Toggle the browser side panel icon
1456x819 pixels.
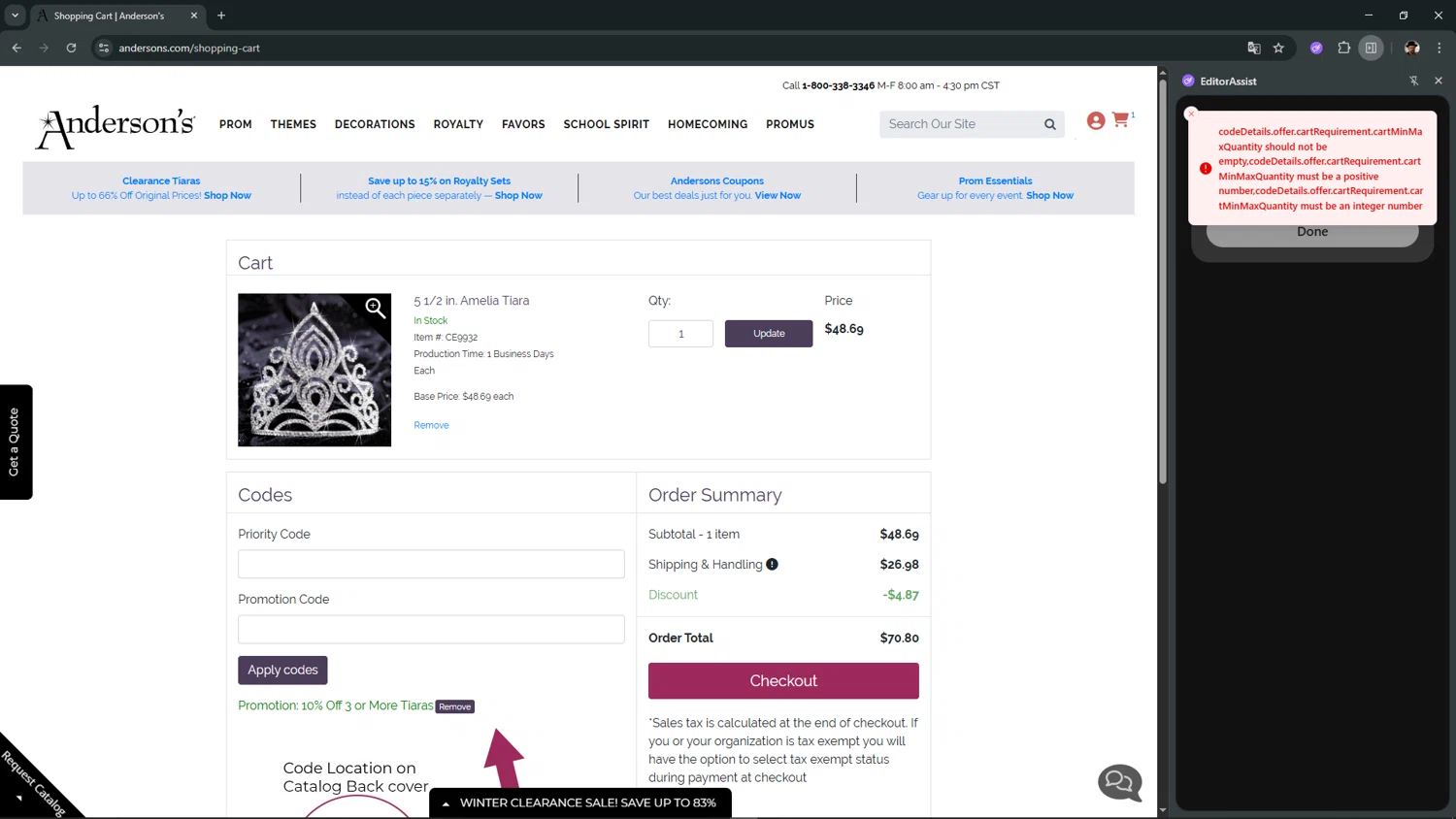click(x=1371, y=48)
